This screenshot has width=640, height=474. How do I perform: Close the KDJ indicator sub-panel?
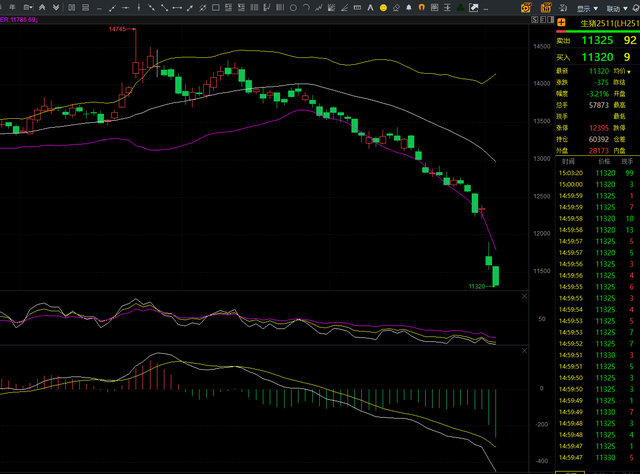coord(522,295)
